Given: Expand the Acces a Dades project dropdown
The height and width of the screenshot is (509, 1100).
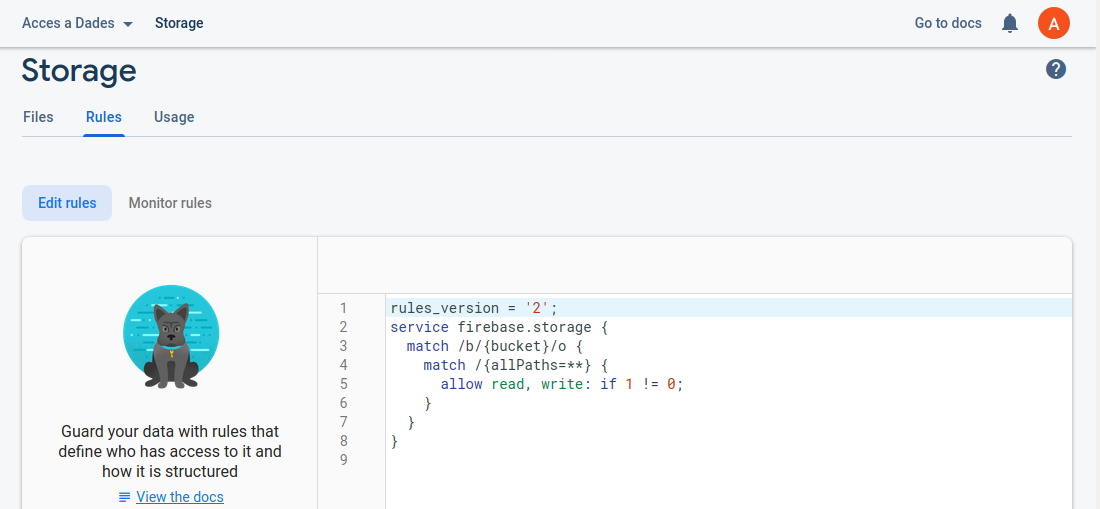Looking at the screenshot, I should pos(78,23).
